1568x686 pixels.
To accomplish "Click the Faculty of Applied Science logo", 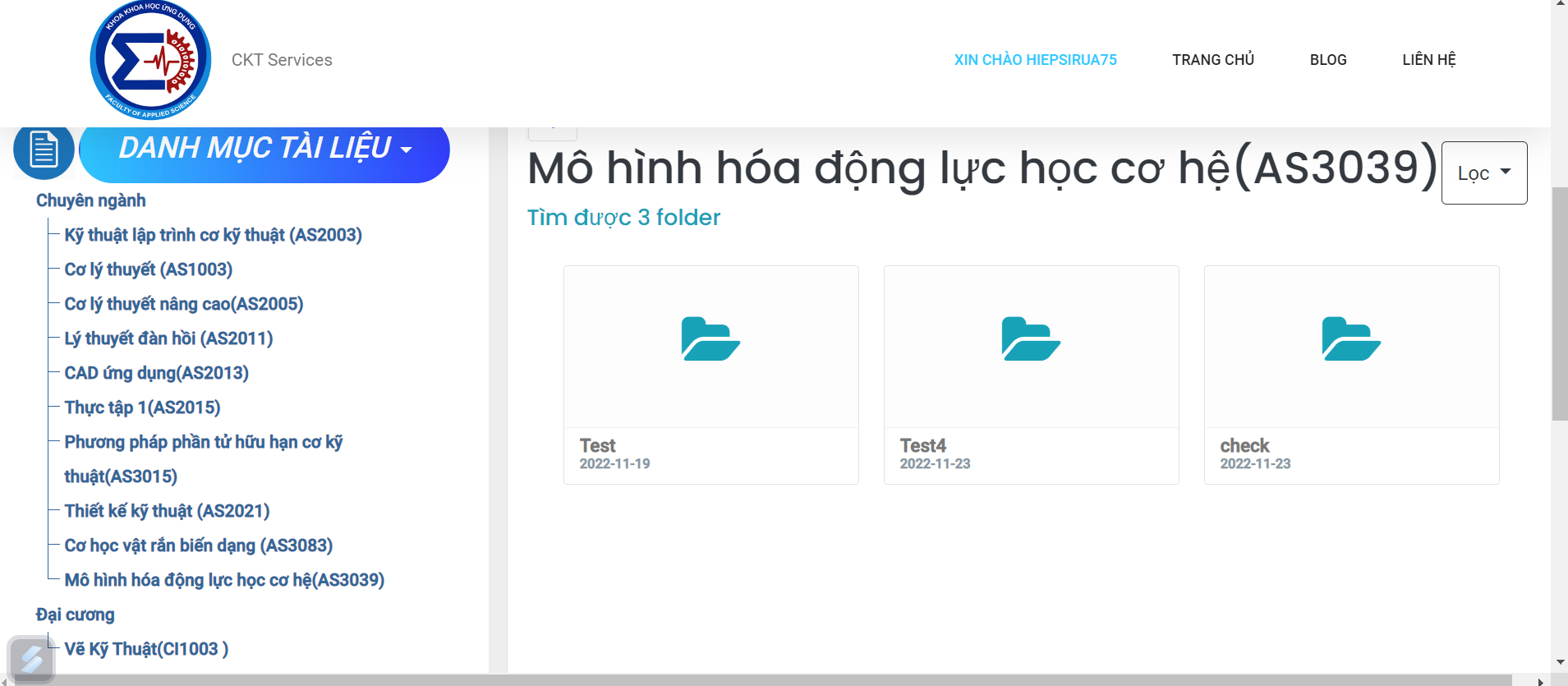I will point(150,60).
